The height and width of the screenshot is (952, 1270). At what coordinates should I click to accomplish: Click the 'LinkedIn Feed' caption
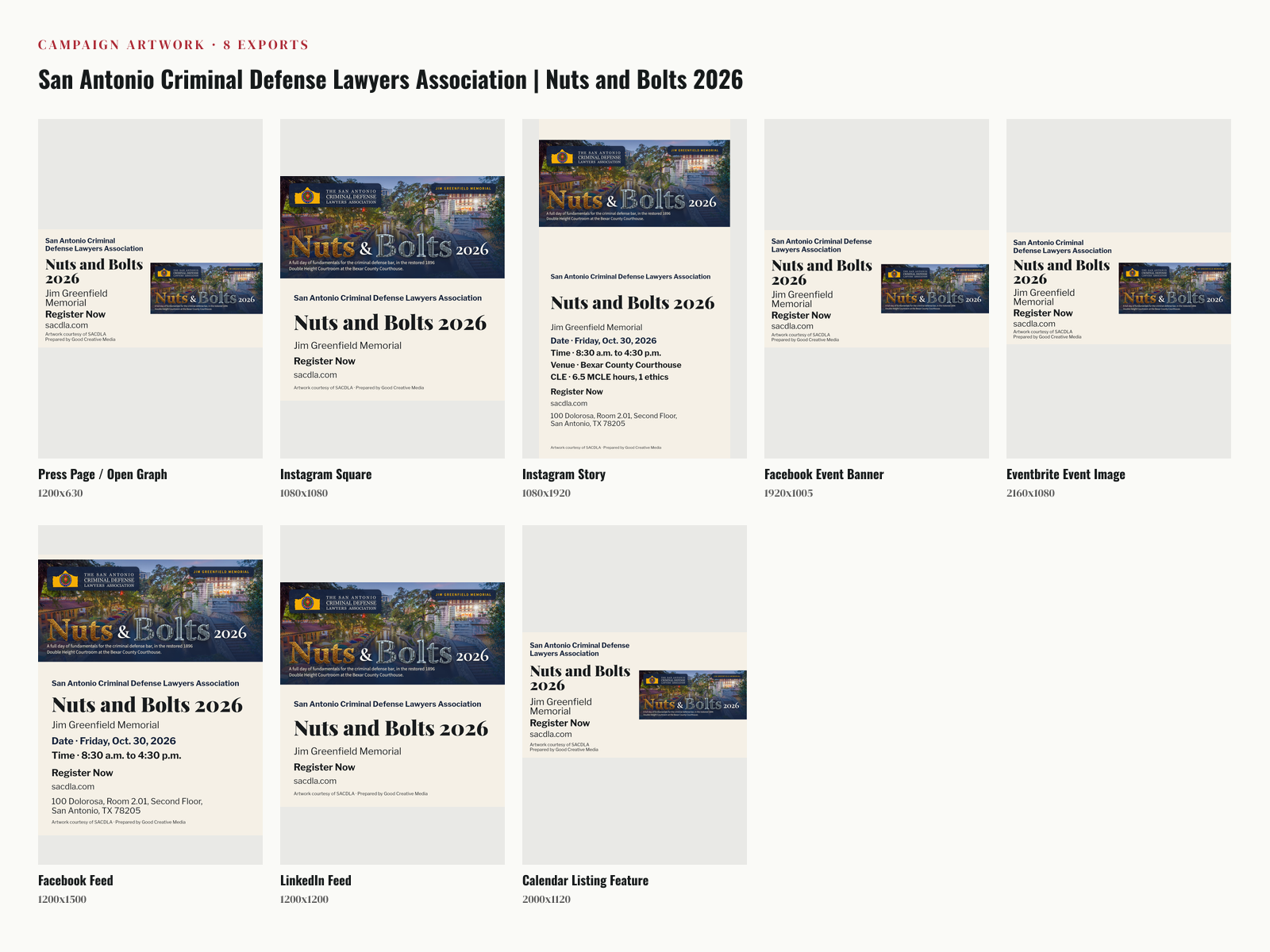[316, 881]
